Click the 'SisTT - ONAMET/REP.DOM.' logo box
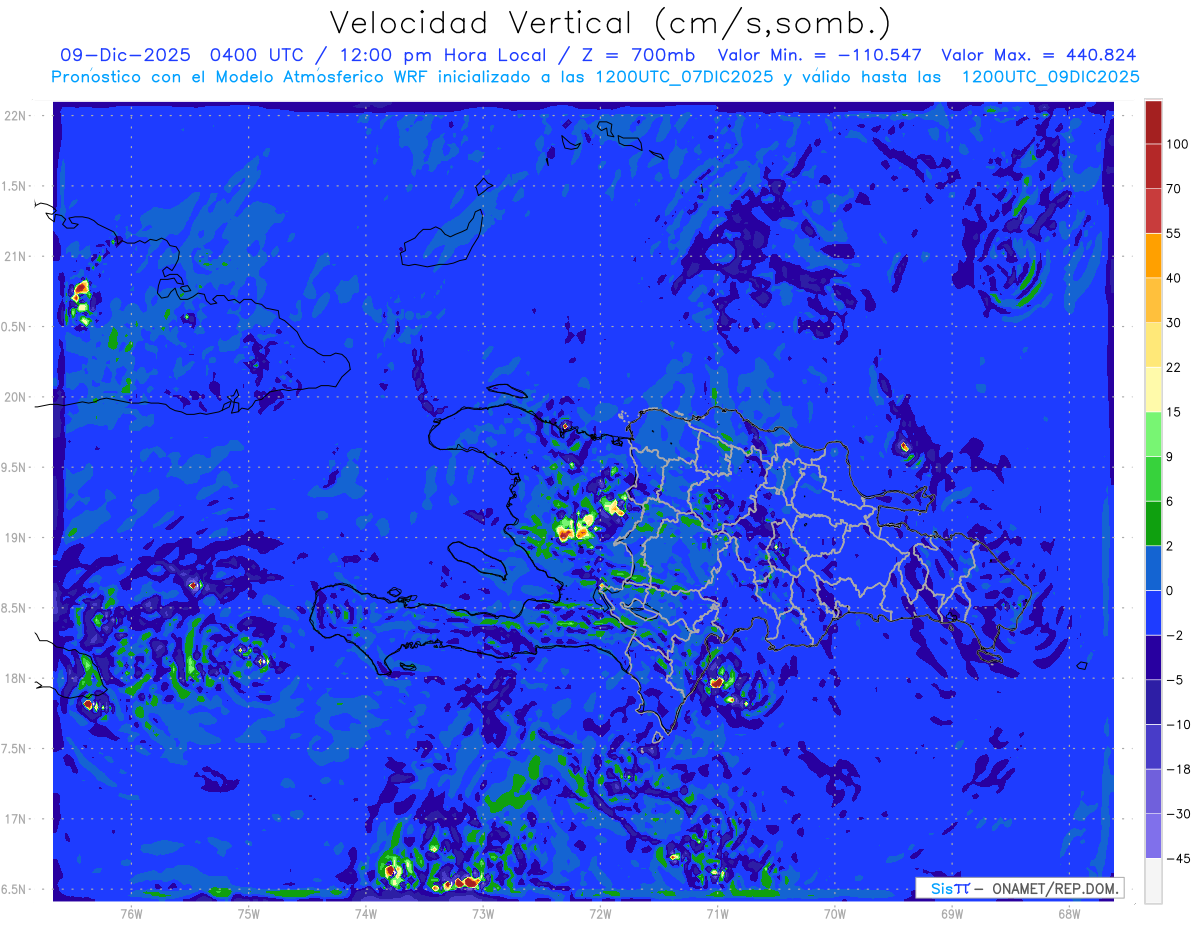Screen dimensions: 1200x927 (x=1019, y=888)
